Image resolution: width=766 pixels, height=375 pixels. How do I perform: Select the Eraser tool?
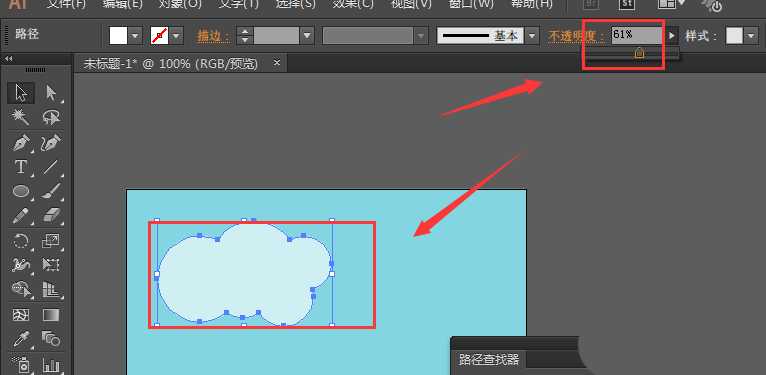point(51,215)
